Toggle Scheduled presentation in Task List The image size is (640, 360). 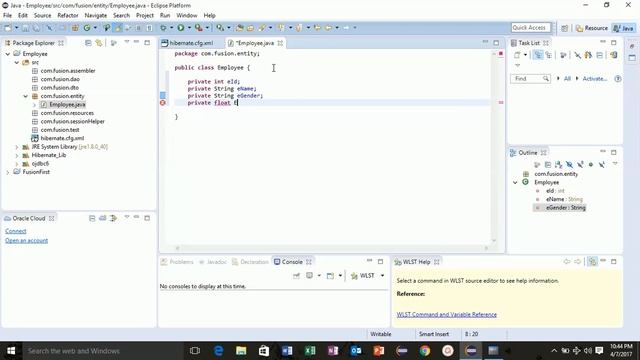coord(549,55)
